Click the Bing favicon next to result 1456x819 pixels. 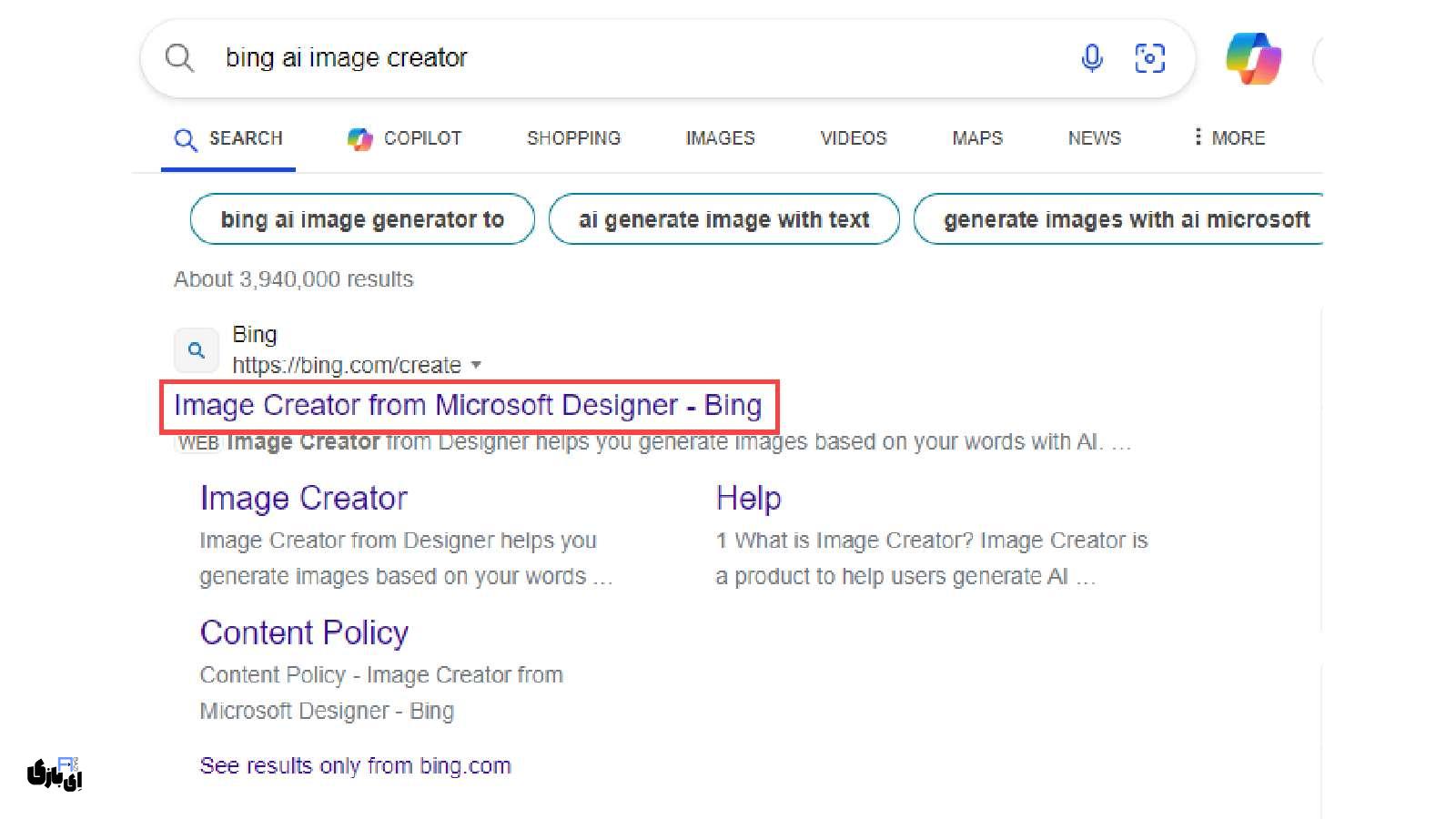click(197, 349)
